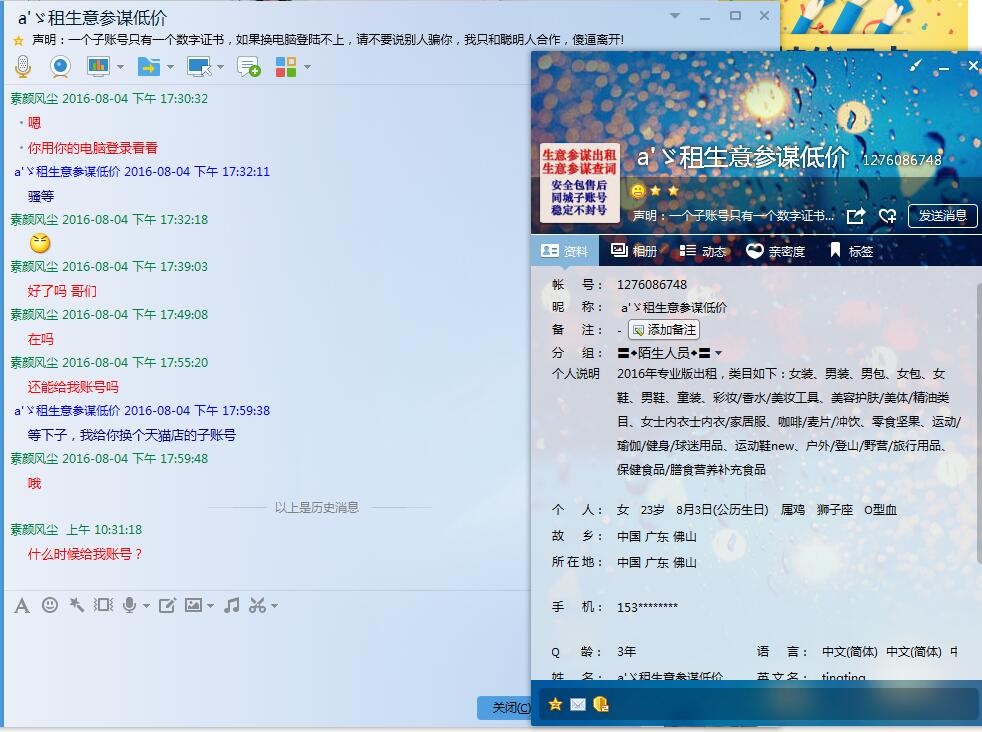Click the heart-plus like icon on profile
Image resolution: width=982 pixels, height=732 pixels.
[x=887, y=216]
